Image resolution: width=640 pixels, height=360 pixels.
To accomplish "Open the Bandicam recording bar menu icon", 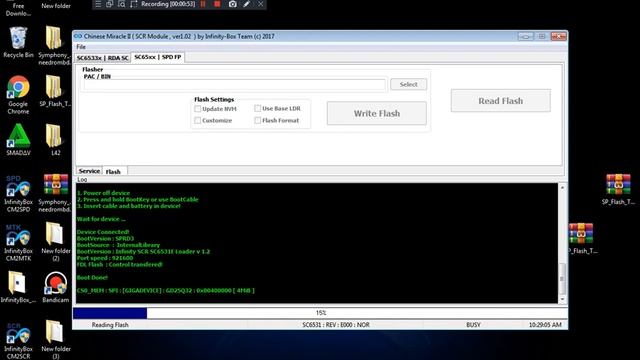I will pos(98,4).
